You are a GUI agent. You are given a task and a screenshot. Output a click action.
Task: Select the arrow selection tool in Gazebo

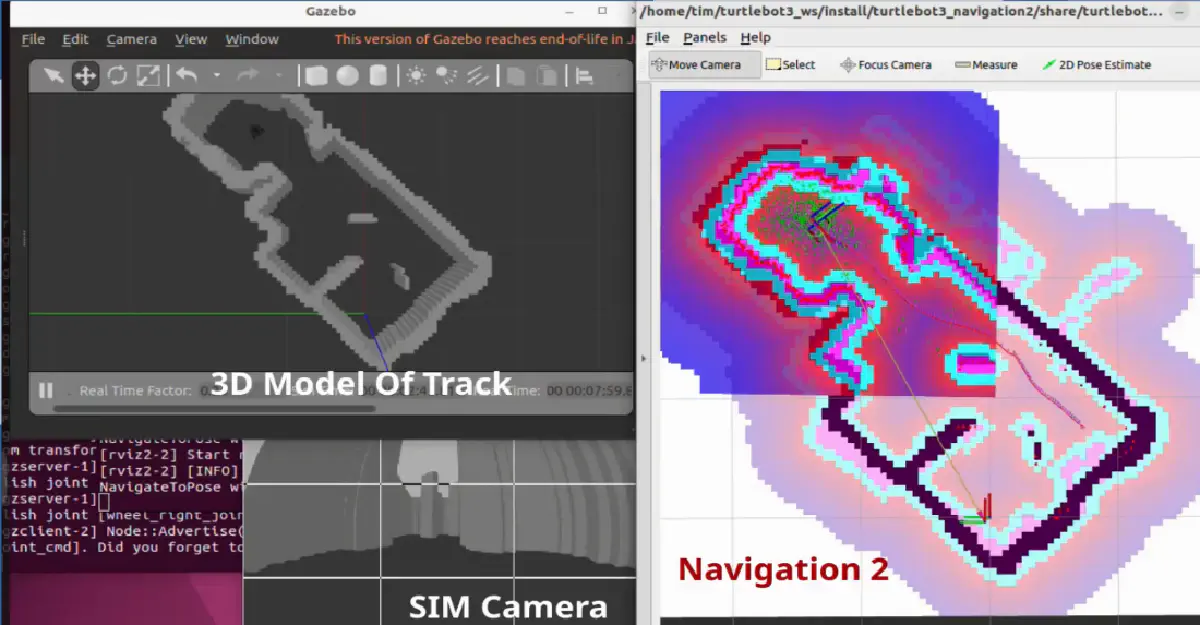coord(53,76)
